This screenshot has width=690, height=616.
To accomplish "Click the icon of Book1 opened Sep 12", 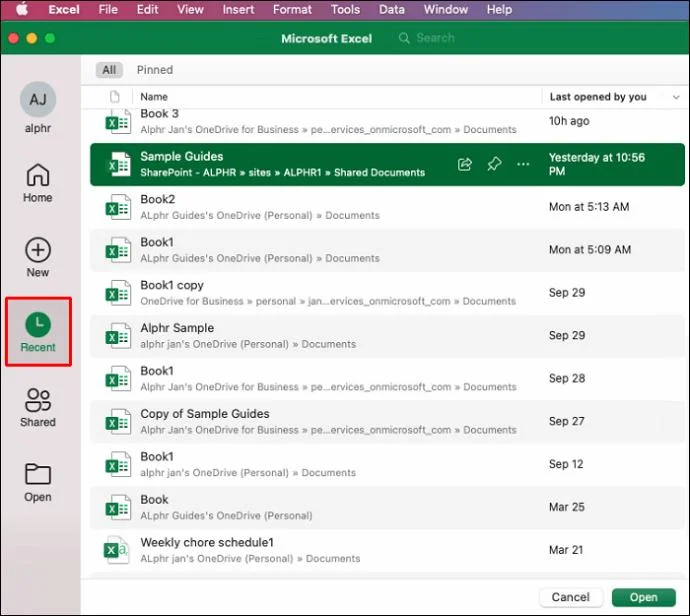I will [x=118, y=464].
